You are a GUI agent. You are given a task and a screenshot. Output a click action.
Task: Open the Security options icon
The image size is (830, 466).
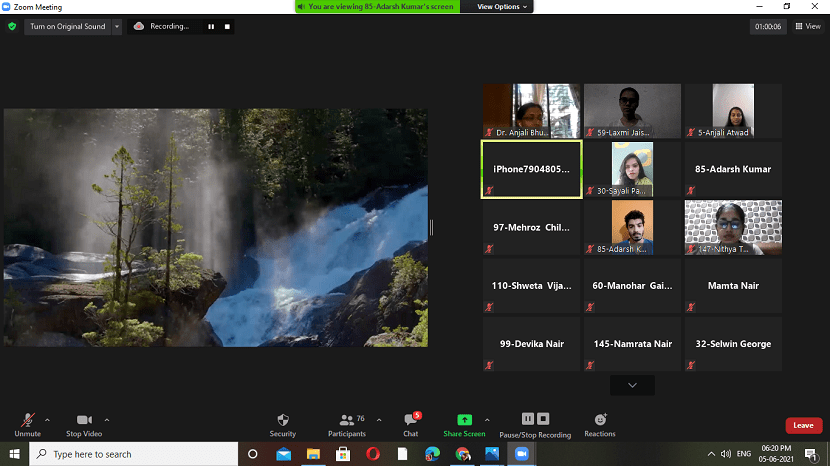point(283,420)
